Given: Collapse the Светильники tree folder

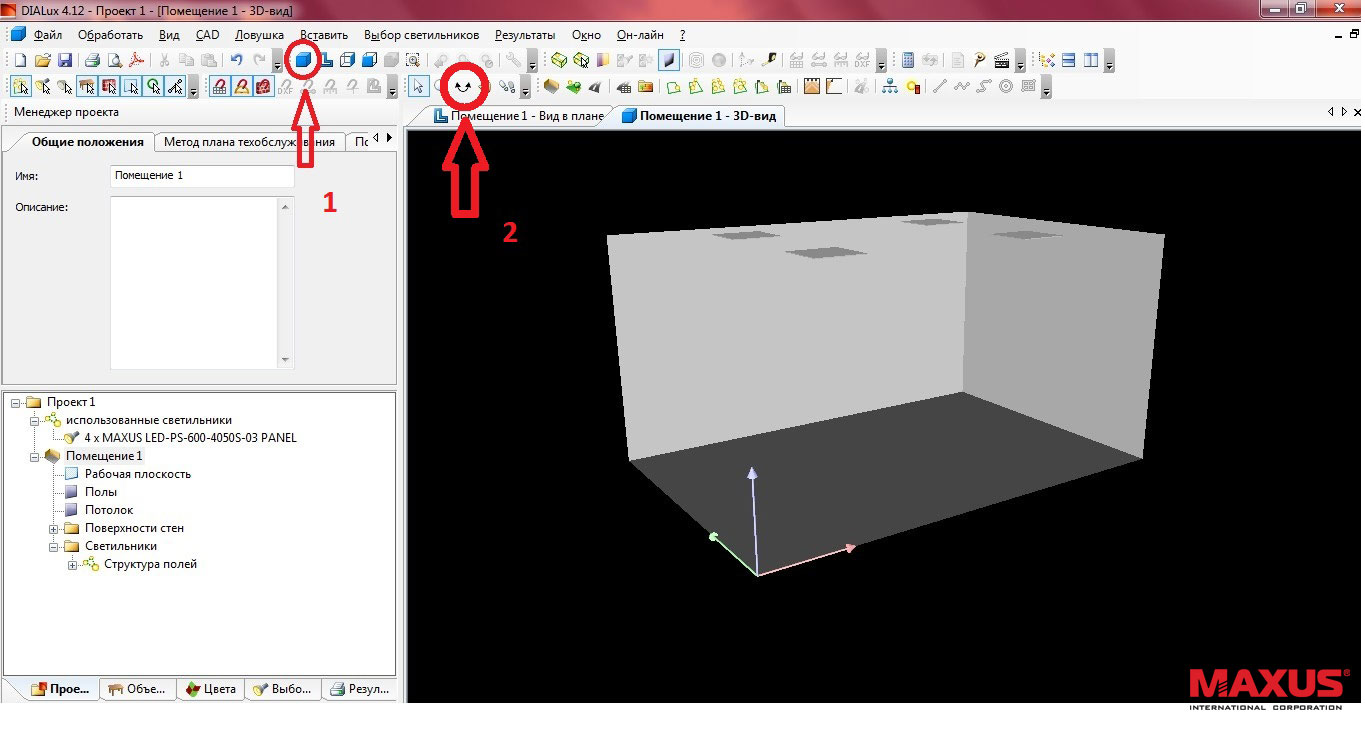Looking at the screenshot, I should point(54,546).
